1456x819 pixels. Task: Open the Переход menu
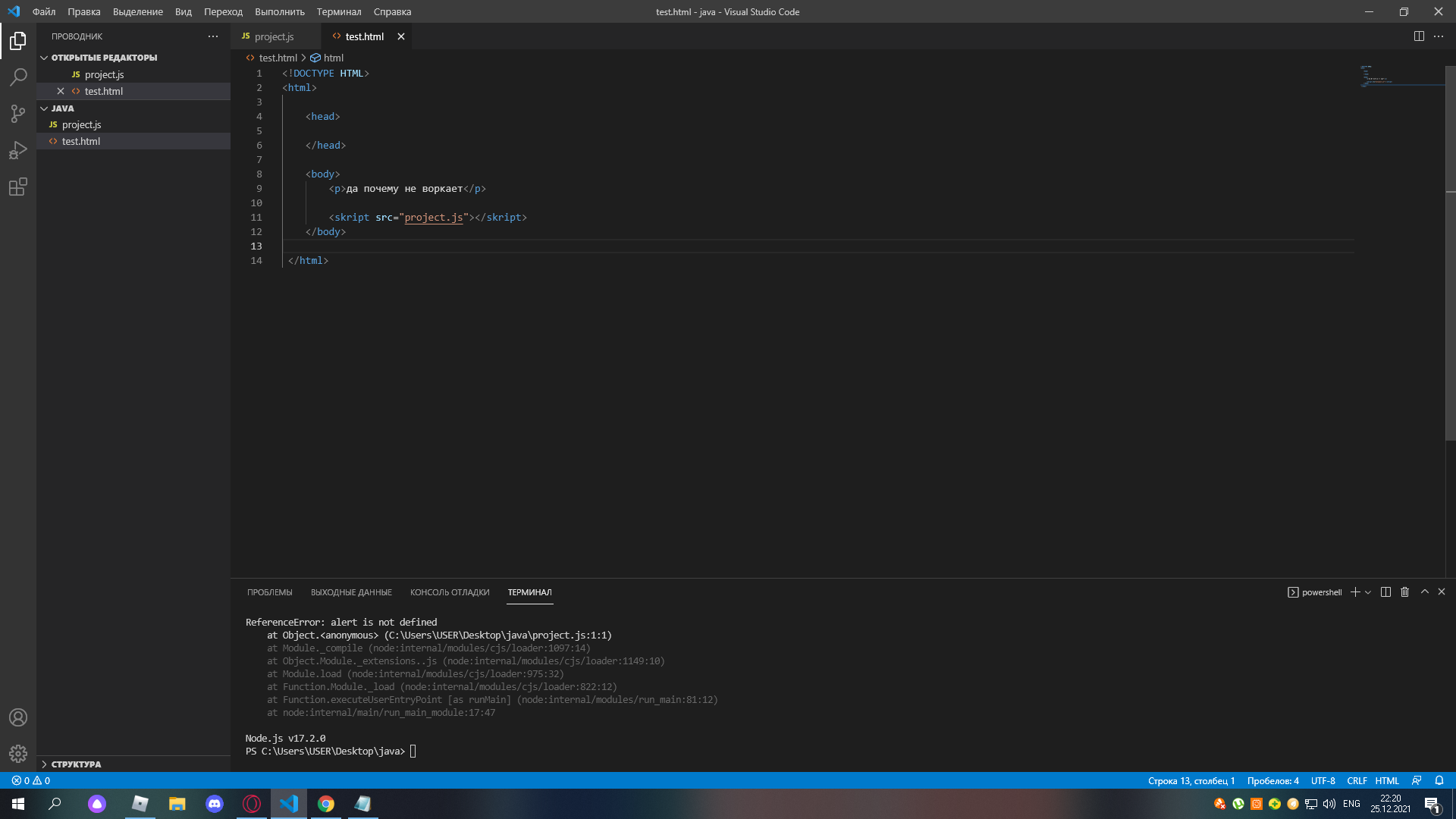tap(223, 11)
